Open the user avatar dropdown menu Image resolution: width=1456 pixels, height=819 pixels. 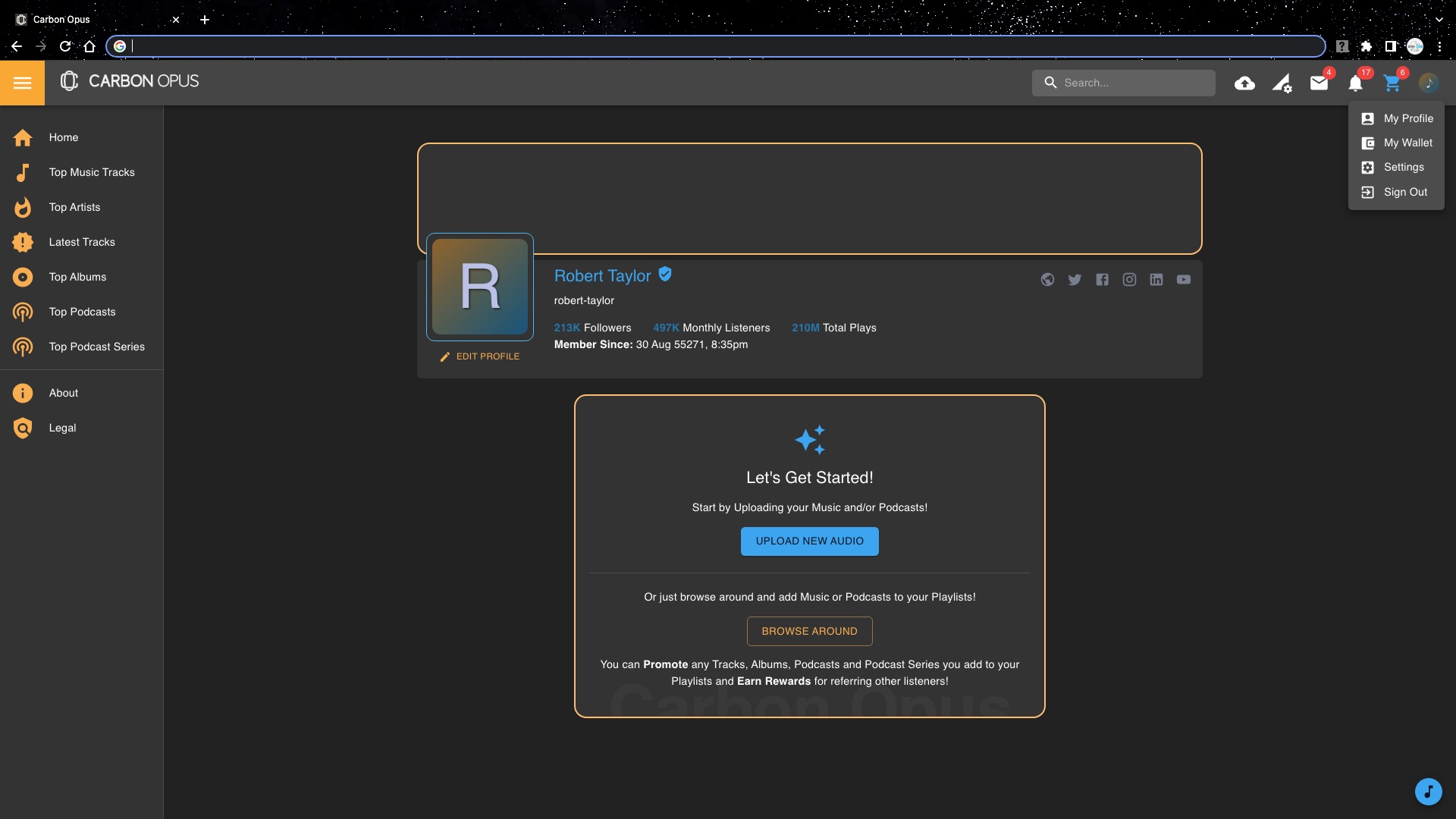[1428, 83]
